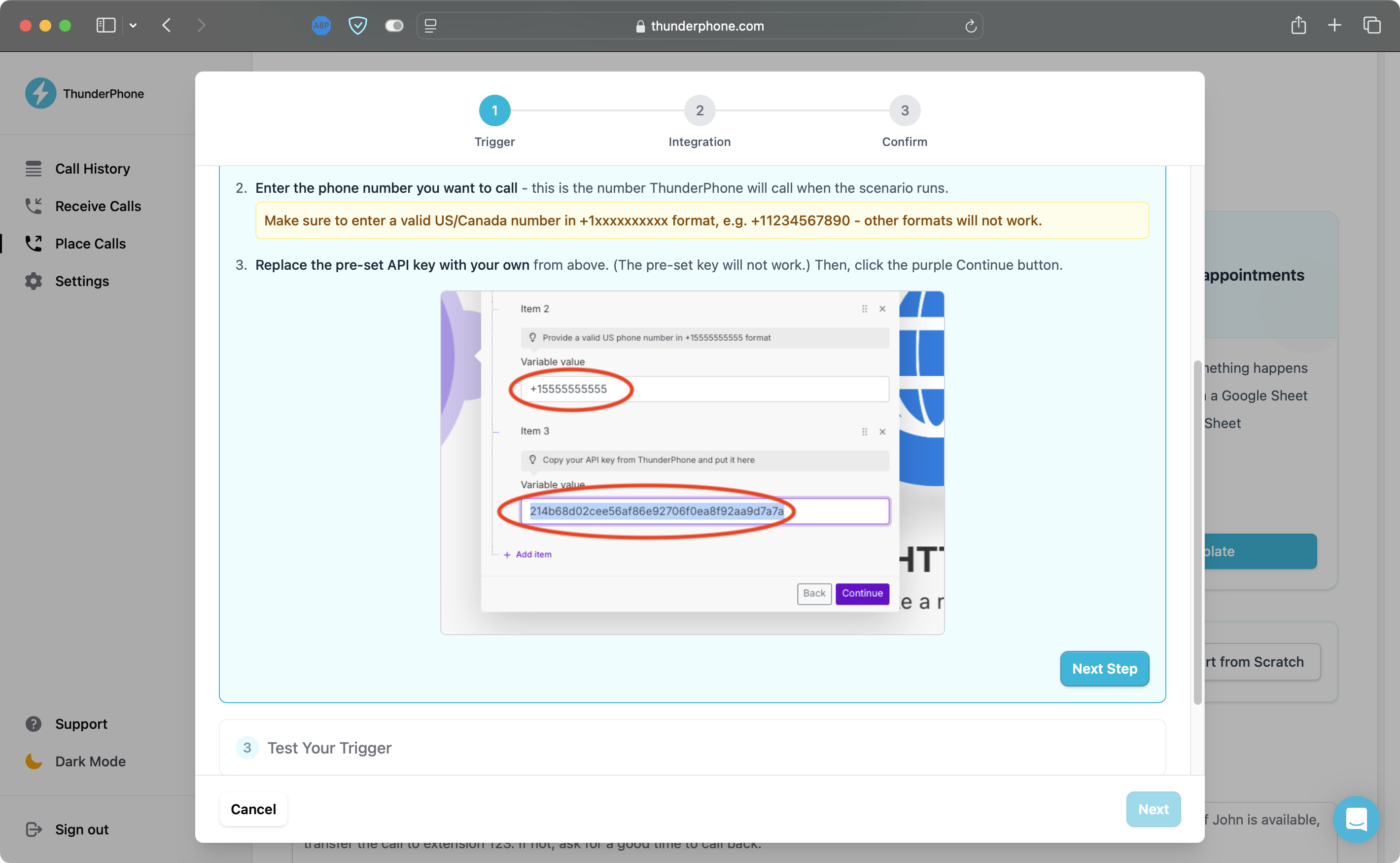Click the Sign out arrow icon
The width and height of the screenshot is (1400, 863).
(x=34, y=829)
